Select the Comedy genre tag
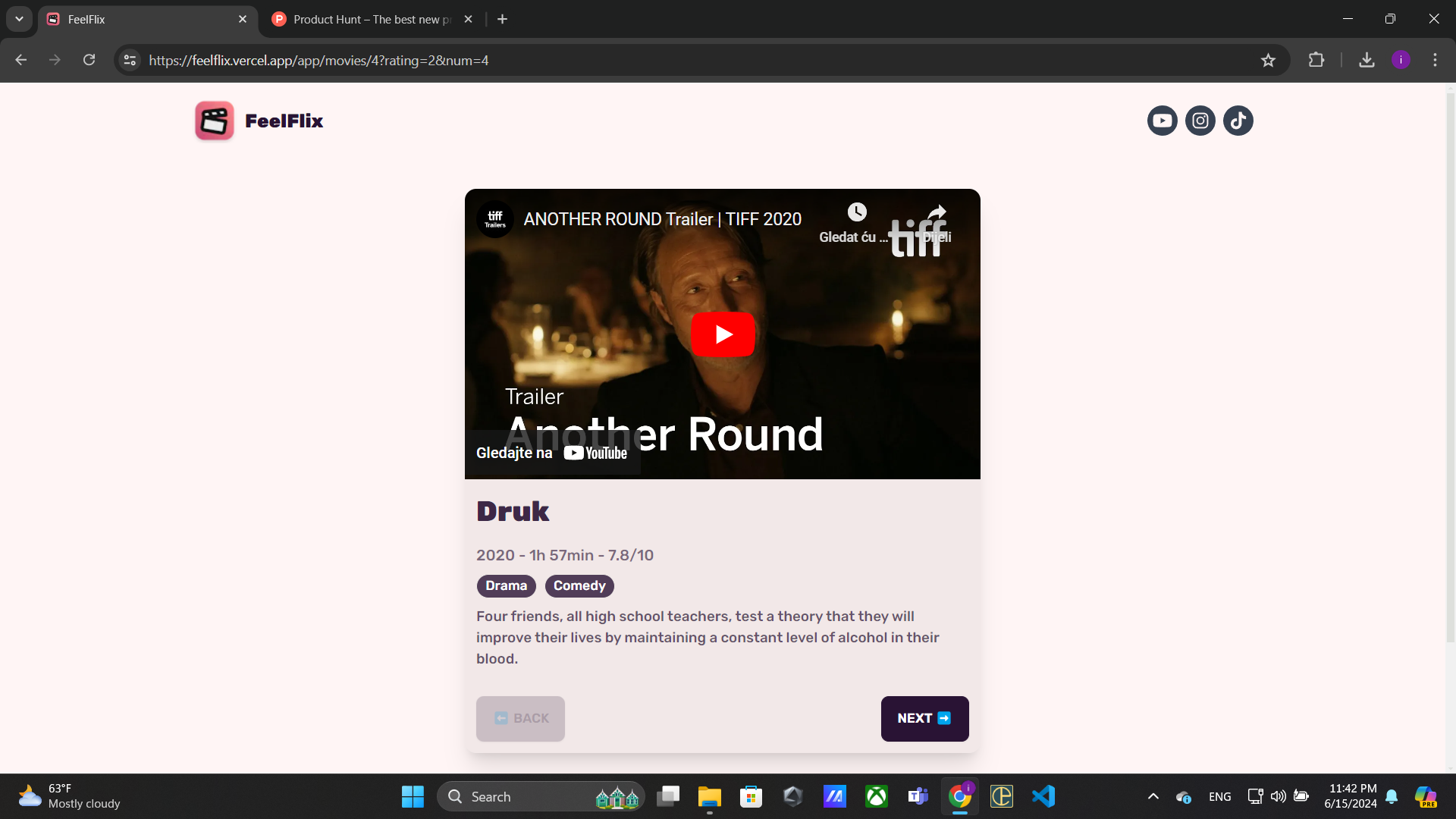 [579, 585]
